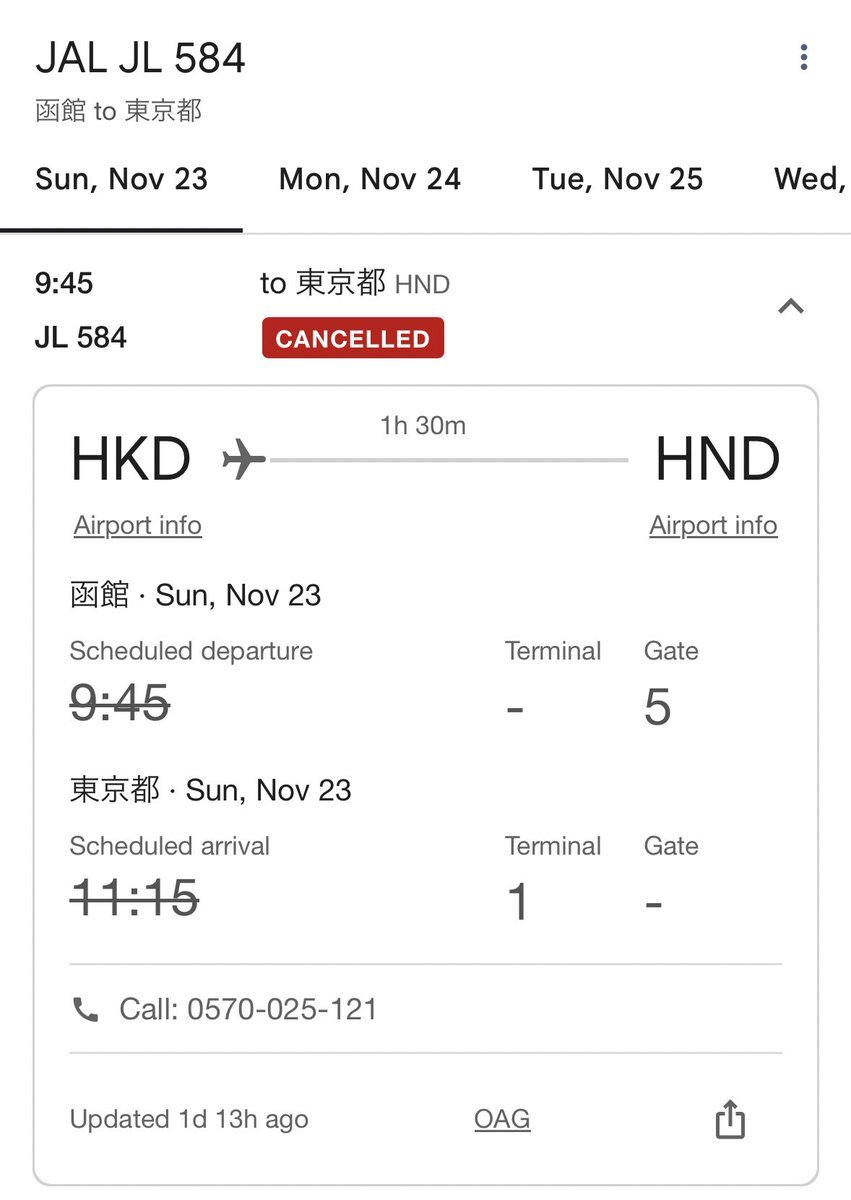
Task: Click the OAG source link
Action: (502, 1119)
